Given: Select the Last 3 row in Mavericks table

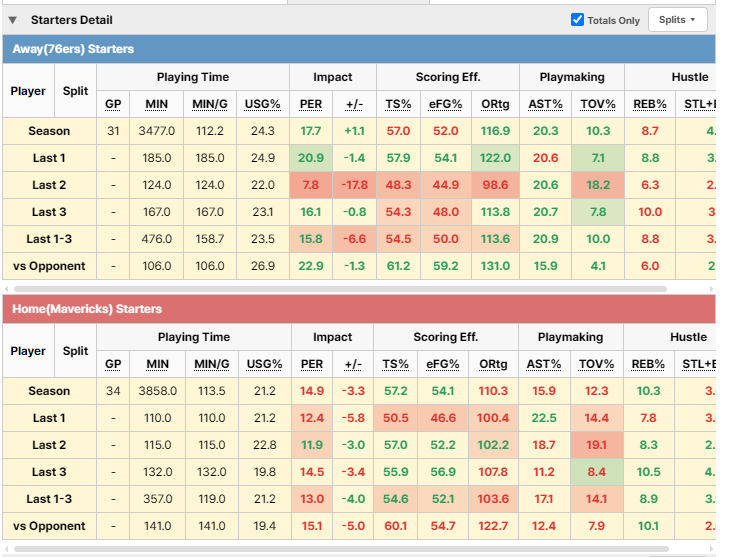Looking at the screenshot, I should 359,472.
